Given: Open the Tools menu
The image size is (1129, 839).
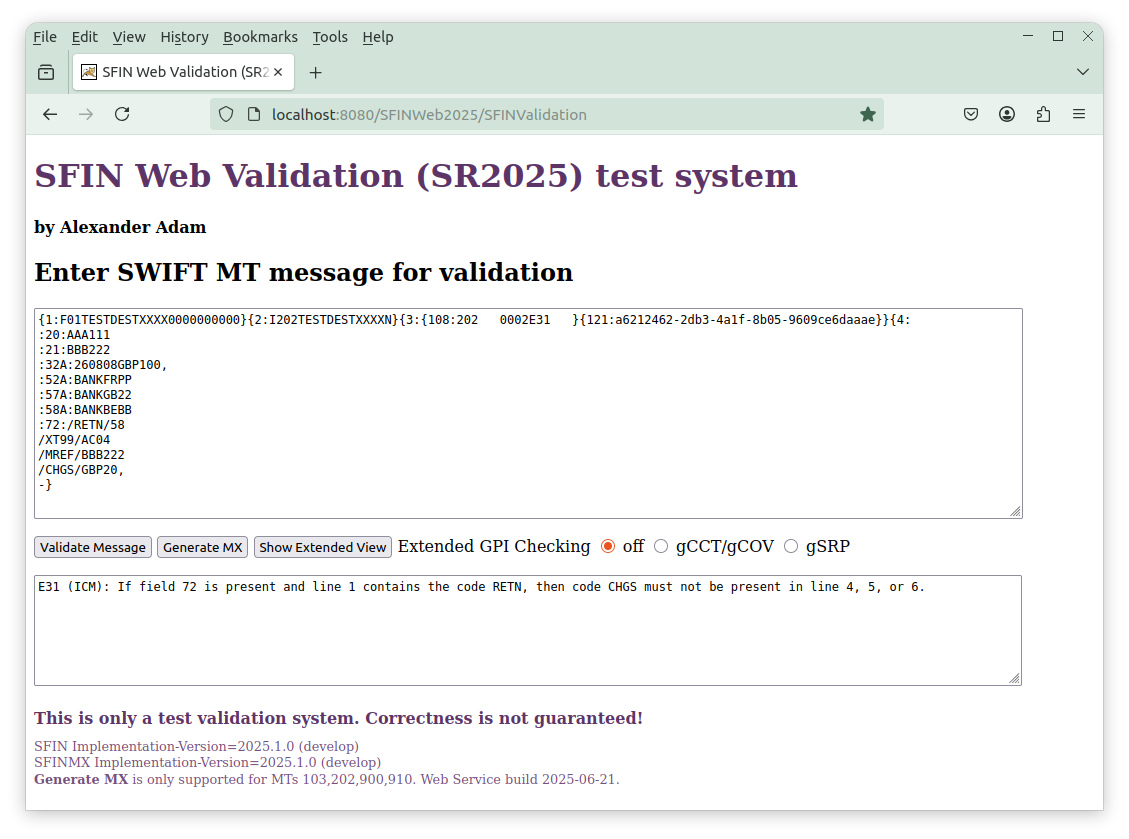Looking at the screenshot, I should [x=330, y=37].
